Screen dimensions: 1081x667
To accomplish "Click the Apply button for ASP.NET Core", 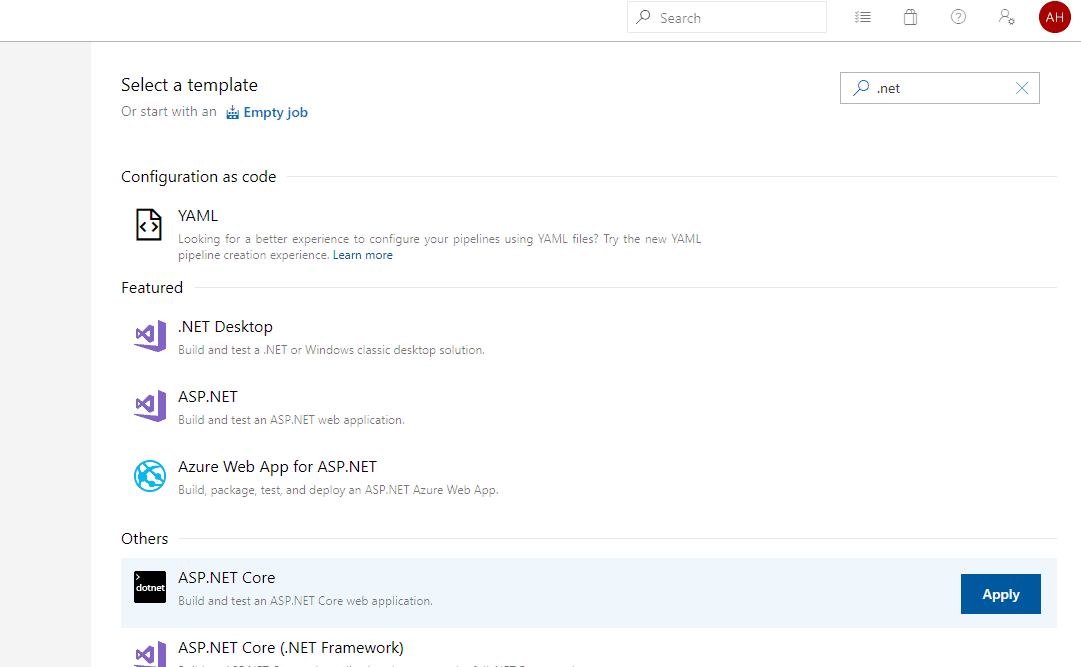I will coord(1000,594).
